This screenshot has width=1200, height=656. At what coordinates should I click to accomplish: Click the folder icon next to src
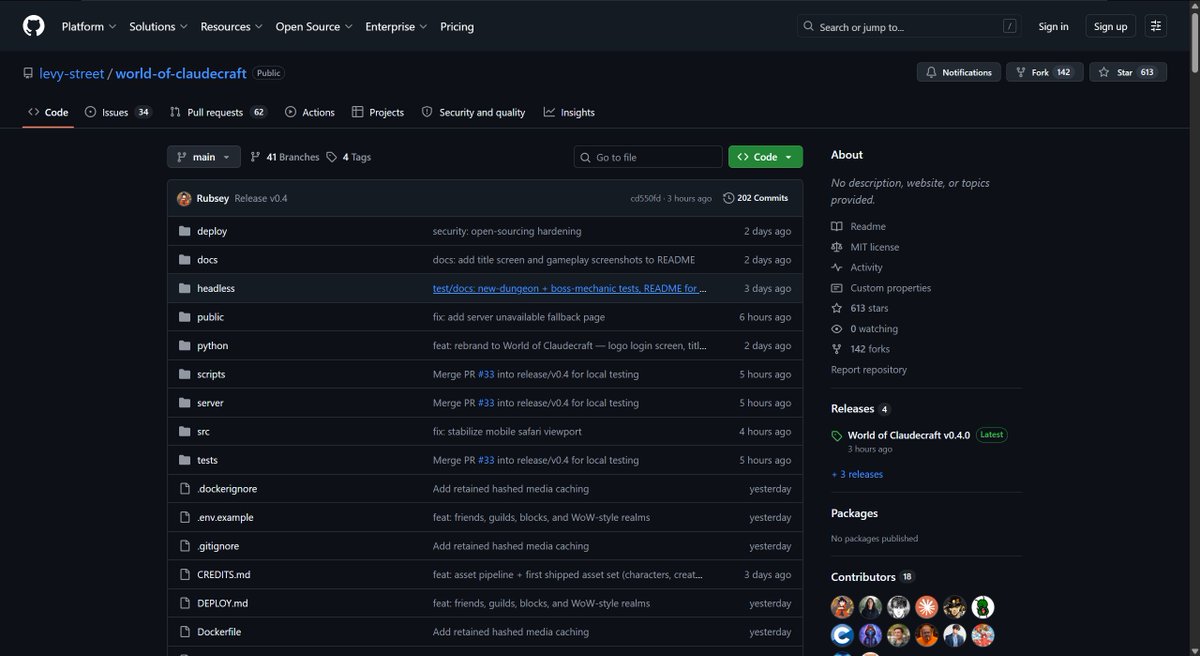point(184,432)
